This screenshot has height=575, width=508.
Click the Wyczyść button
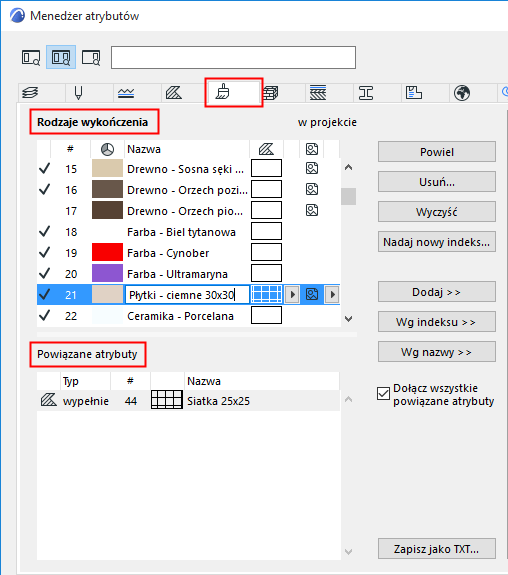[x=437, y=212]
